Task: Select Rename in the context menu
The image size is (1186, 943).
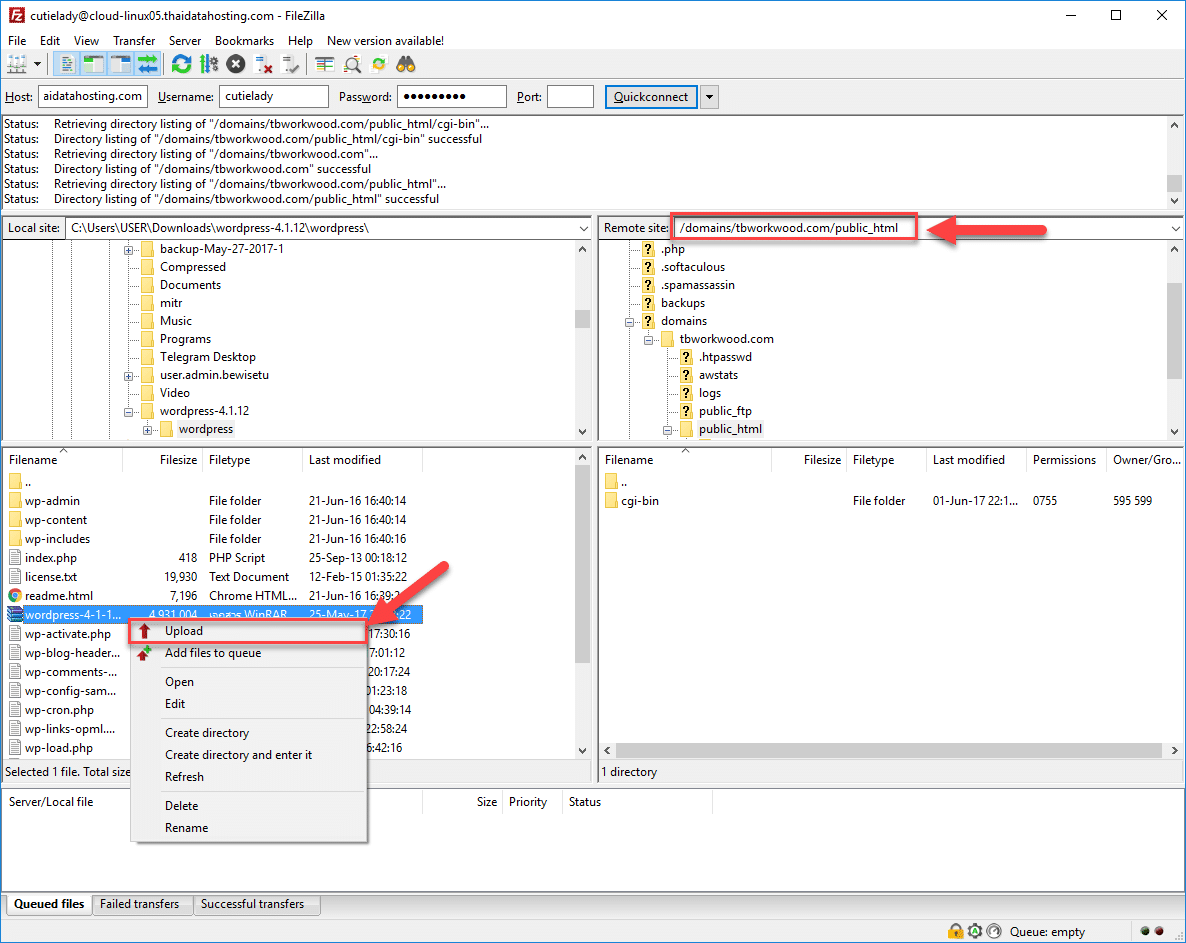Action: tap(247, 828)
